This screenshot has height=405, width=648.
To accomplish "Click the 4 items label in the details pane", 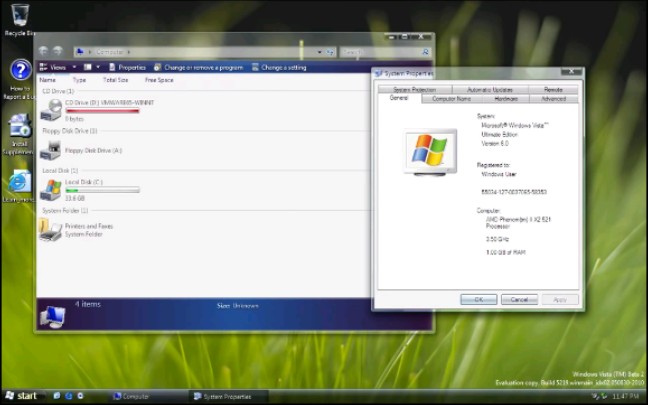I will 88,304.
